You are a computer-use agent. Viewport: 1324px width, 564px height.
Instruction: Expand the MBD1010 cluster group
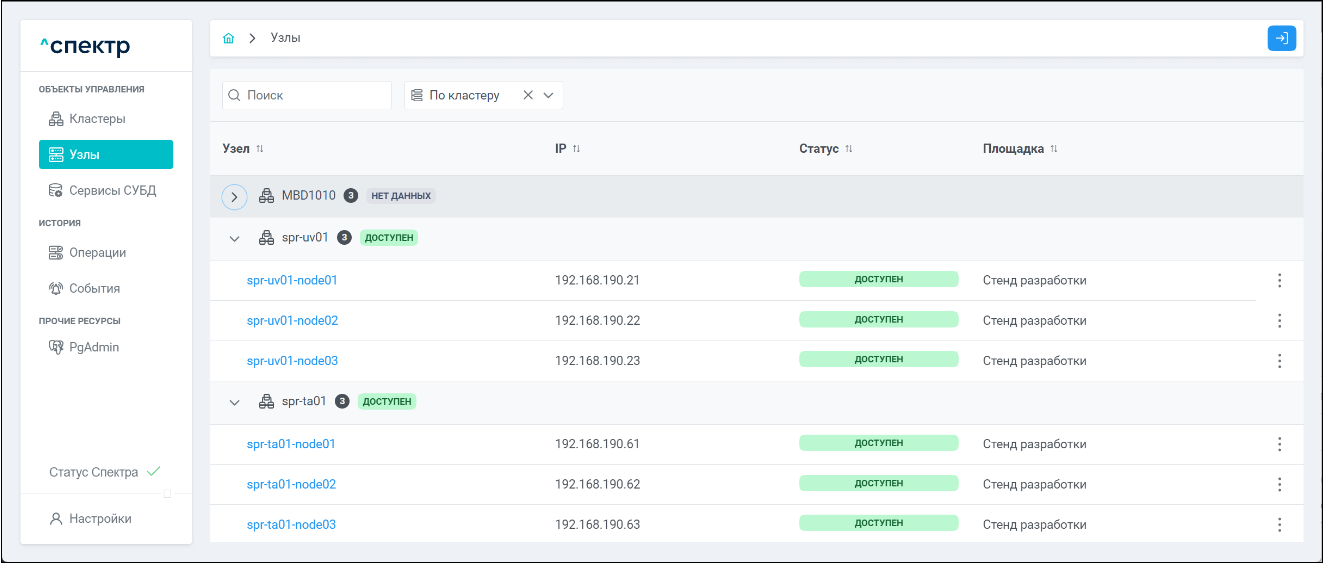tap(234, 197)
